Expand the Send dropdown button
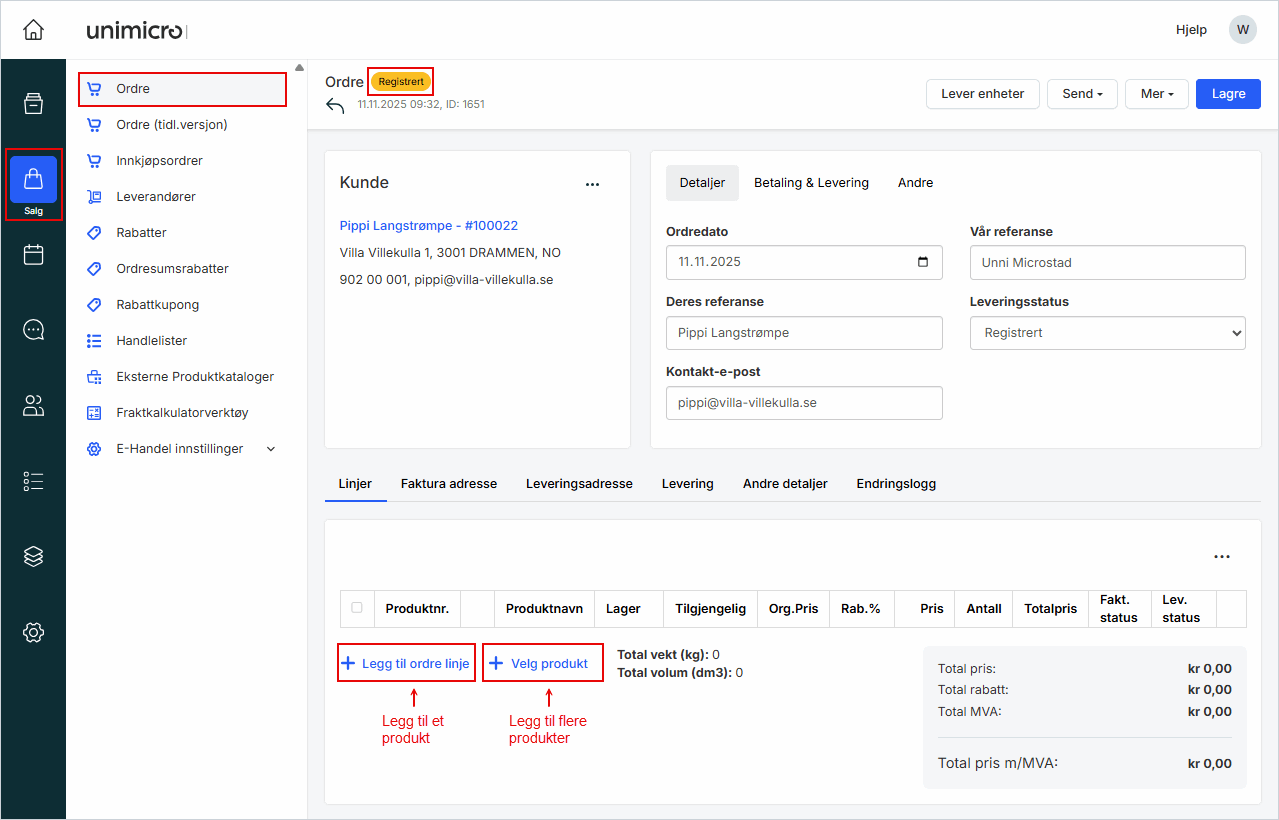Screen dimensions: 1279x820 point(1082,94)
